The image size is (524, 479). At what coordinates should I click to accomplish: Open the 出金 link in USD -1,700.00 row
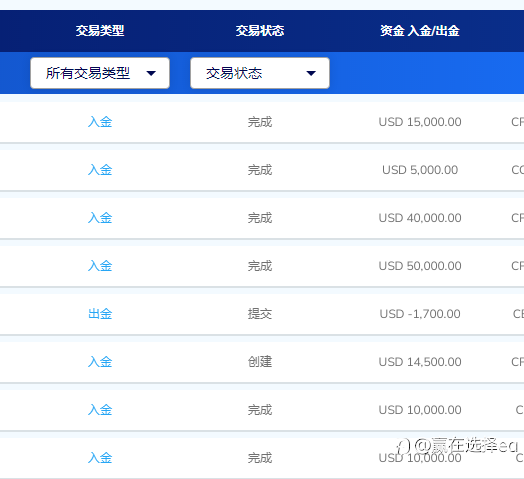tap(100, 314)
